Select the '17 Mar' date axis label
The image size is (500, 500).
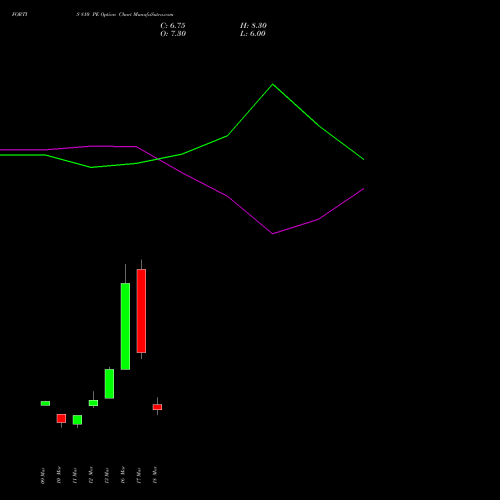pyautogui.click(x=139, y=475)
